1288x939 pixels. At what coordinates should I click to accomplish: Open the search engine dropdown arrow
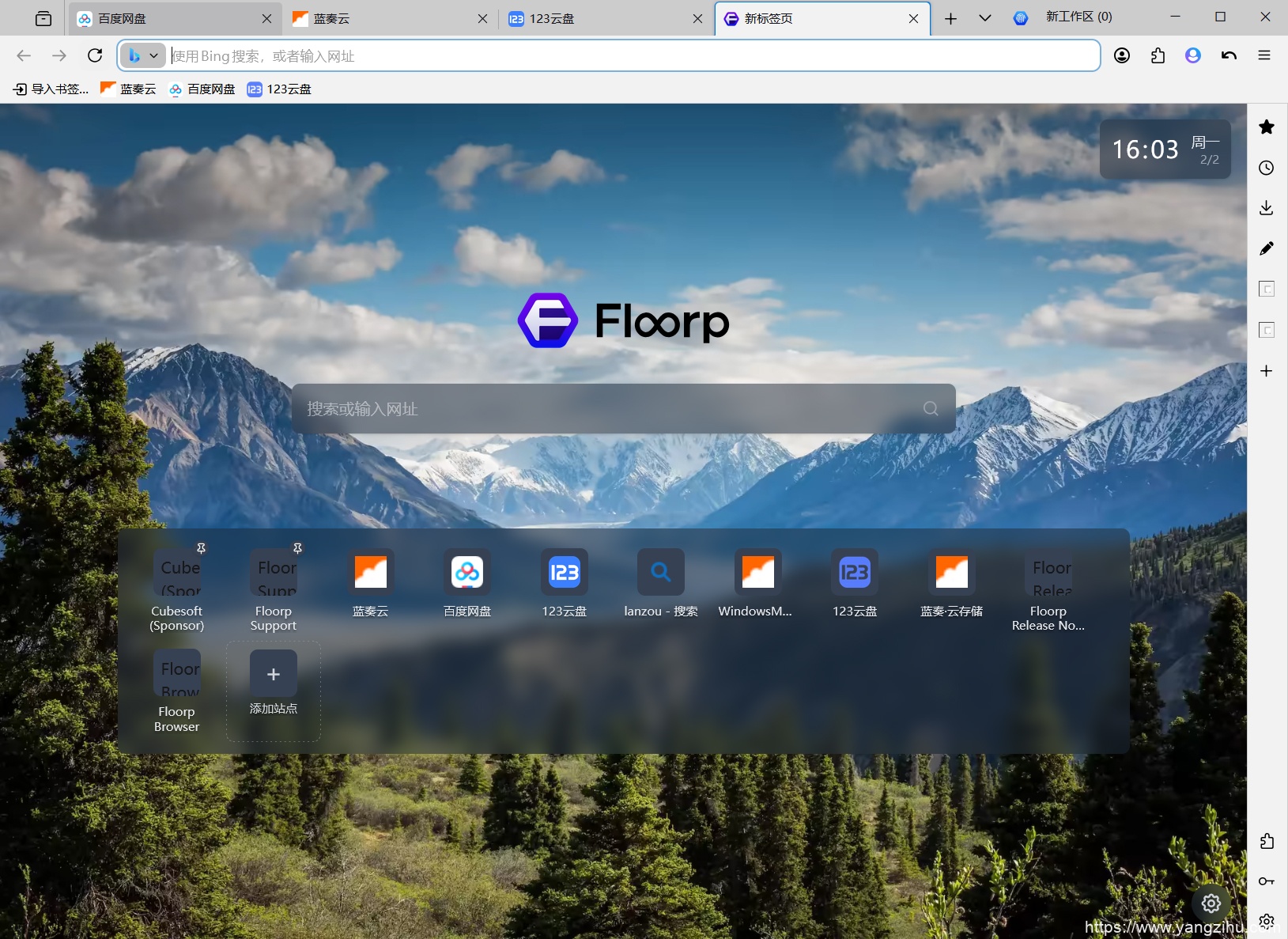click(155, 55)
